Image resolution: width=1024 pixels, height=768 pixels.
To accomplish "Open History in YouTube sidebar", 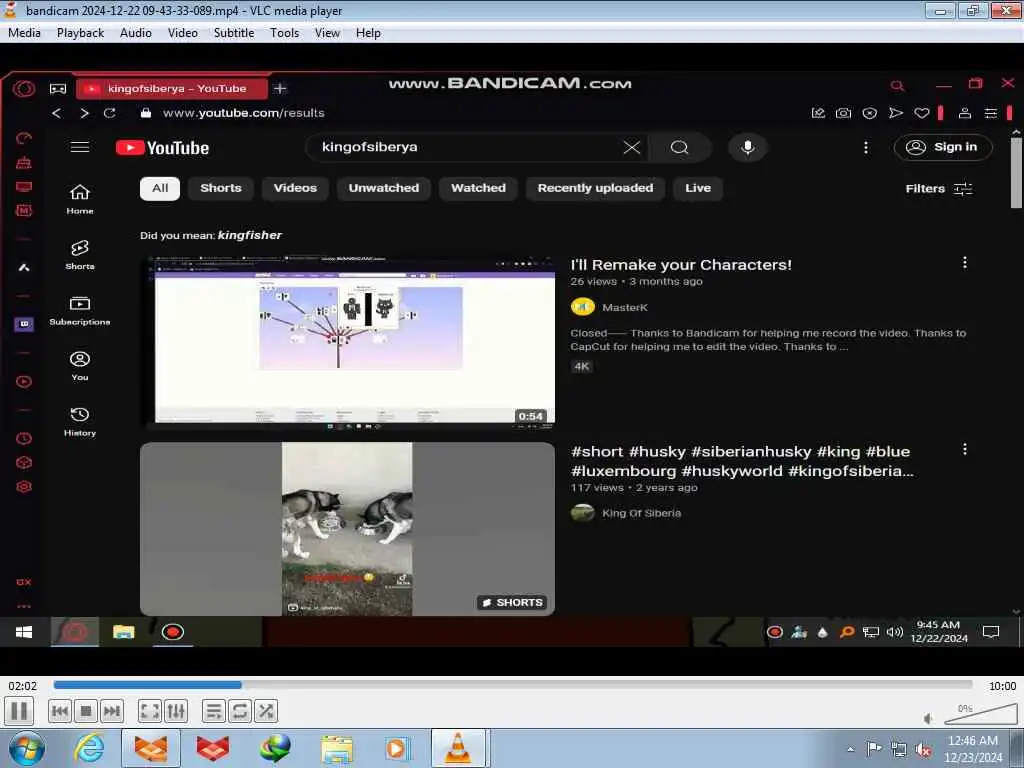I will click(x=80, y=421).
